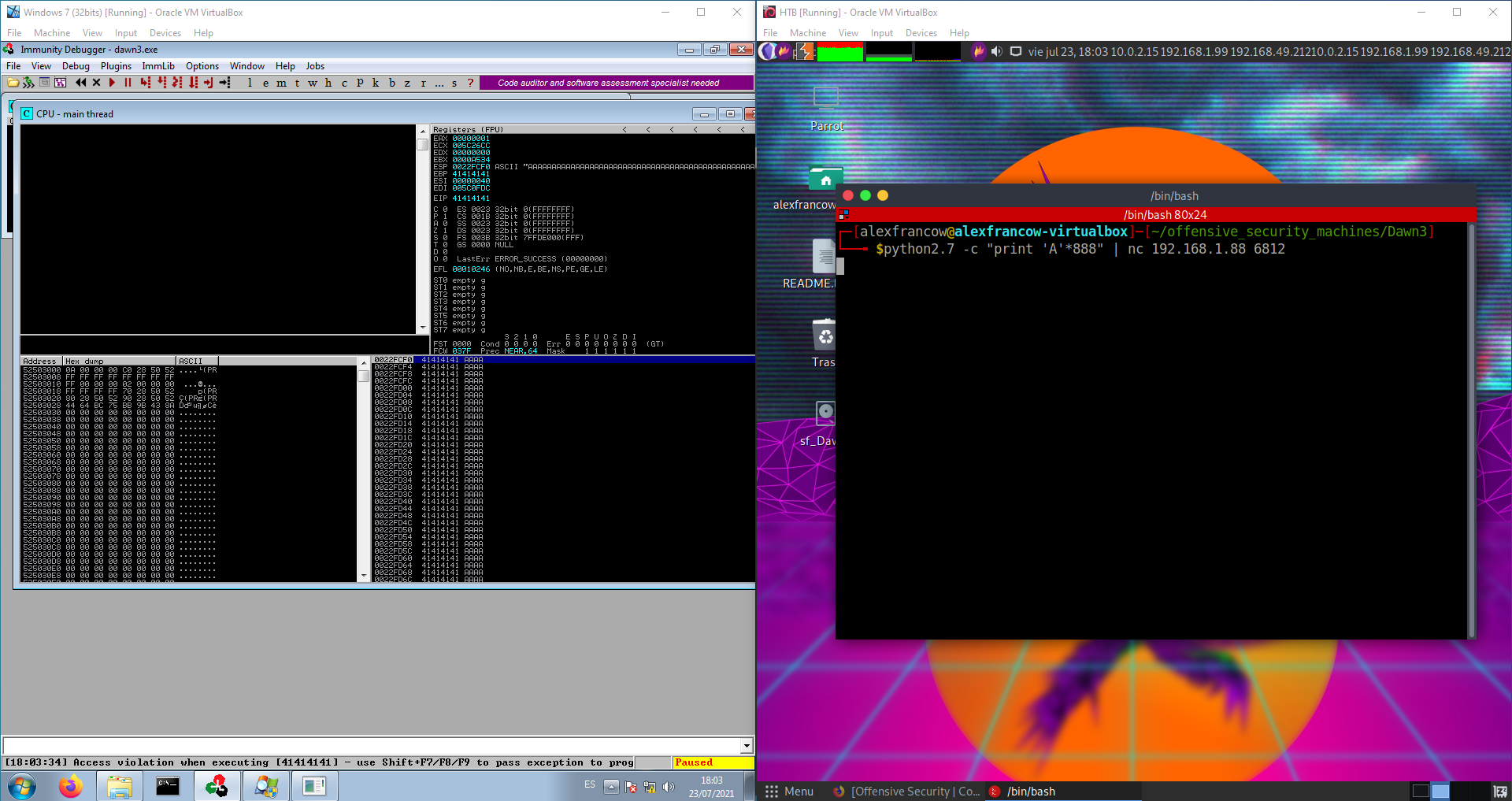Open the Options menu in Immunity Debugger
The image size is (1512, 801).
pyautogui.click(x=202, y=66)
